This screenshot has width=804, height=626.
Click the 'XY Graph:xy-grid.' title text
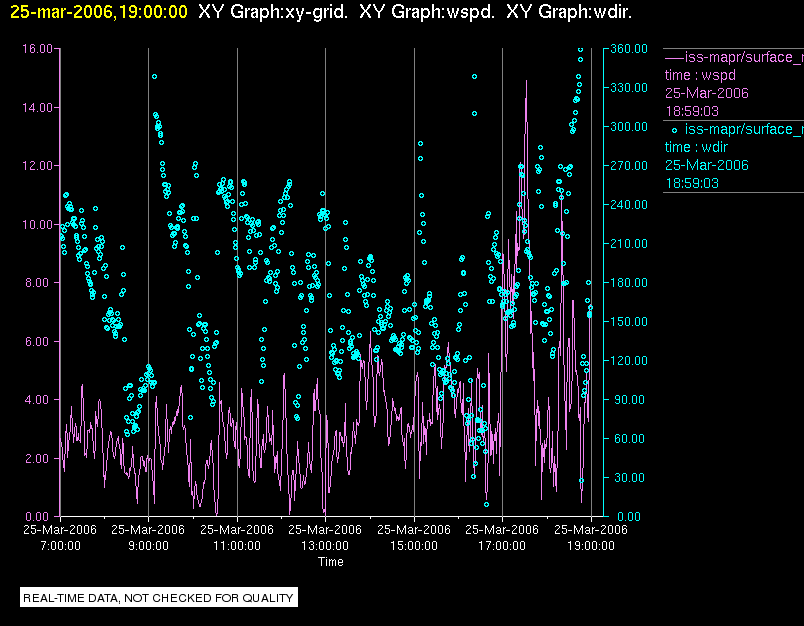(270, 12)
